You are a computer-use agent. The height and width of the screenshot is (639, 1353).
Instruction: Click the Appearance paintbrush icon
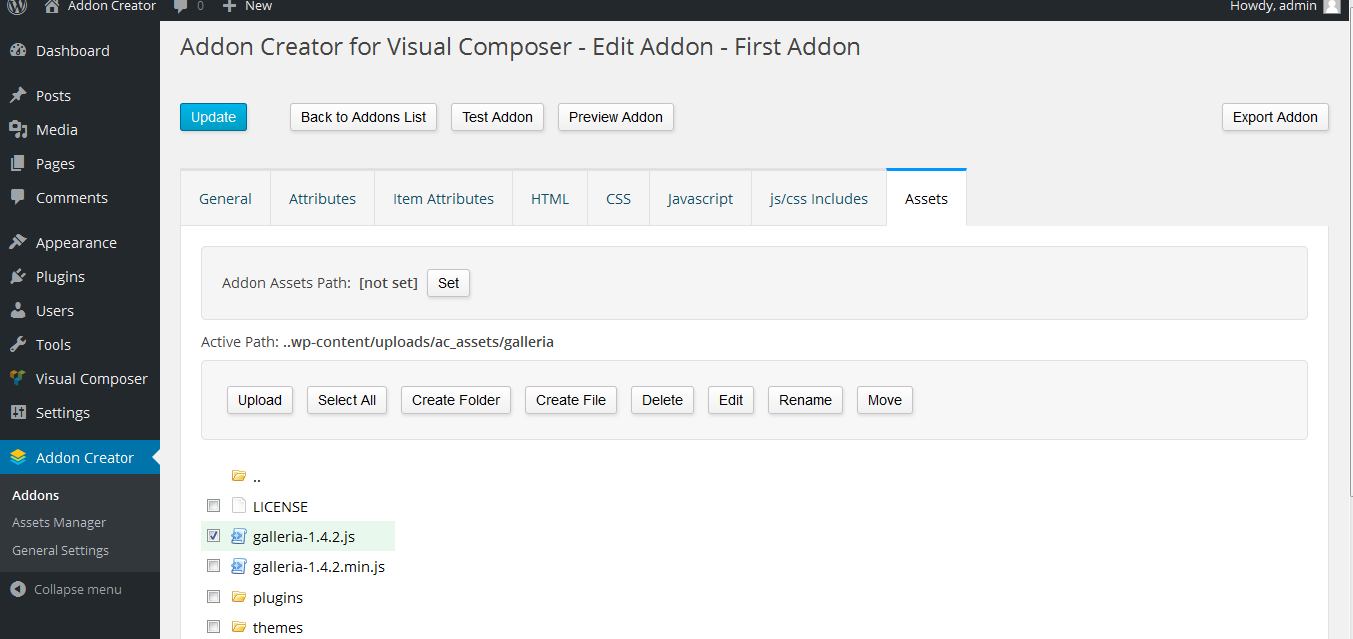(x=18, y=243)
